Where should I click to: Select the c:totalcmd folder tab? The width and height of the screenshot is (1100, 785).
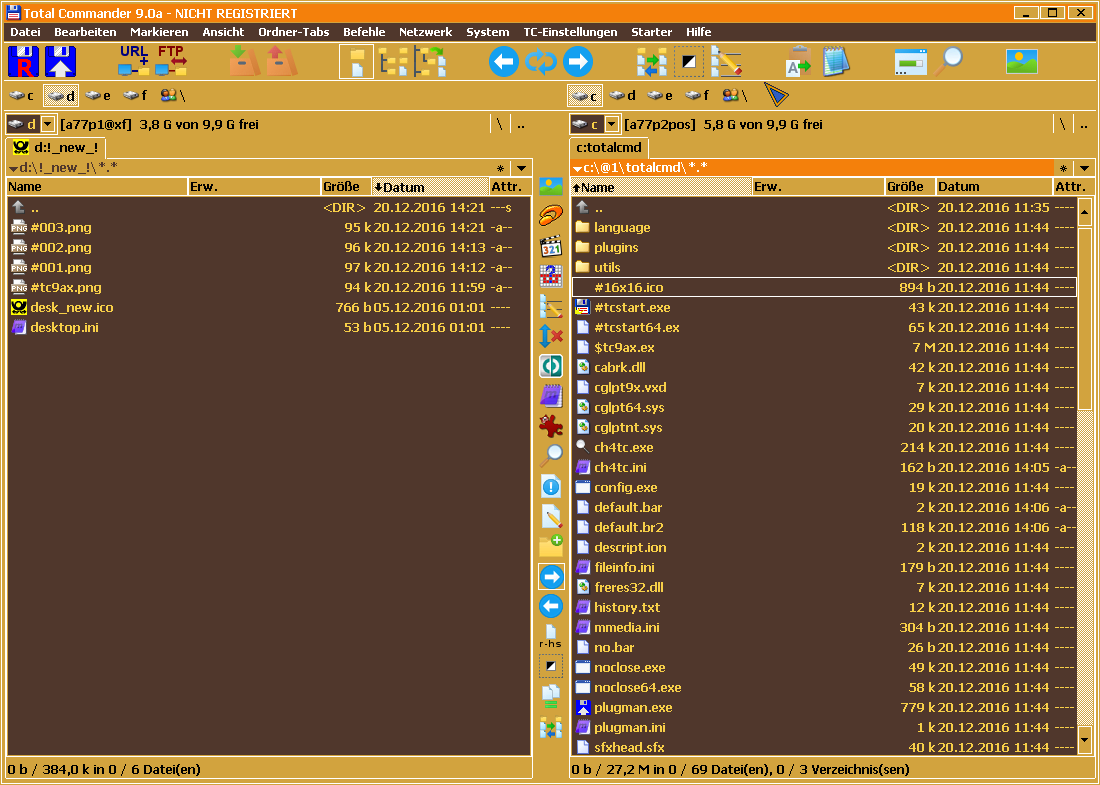[609, 147]
